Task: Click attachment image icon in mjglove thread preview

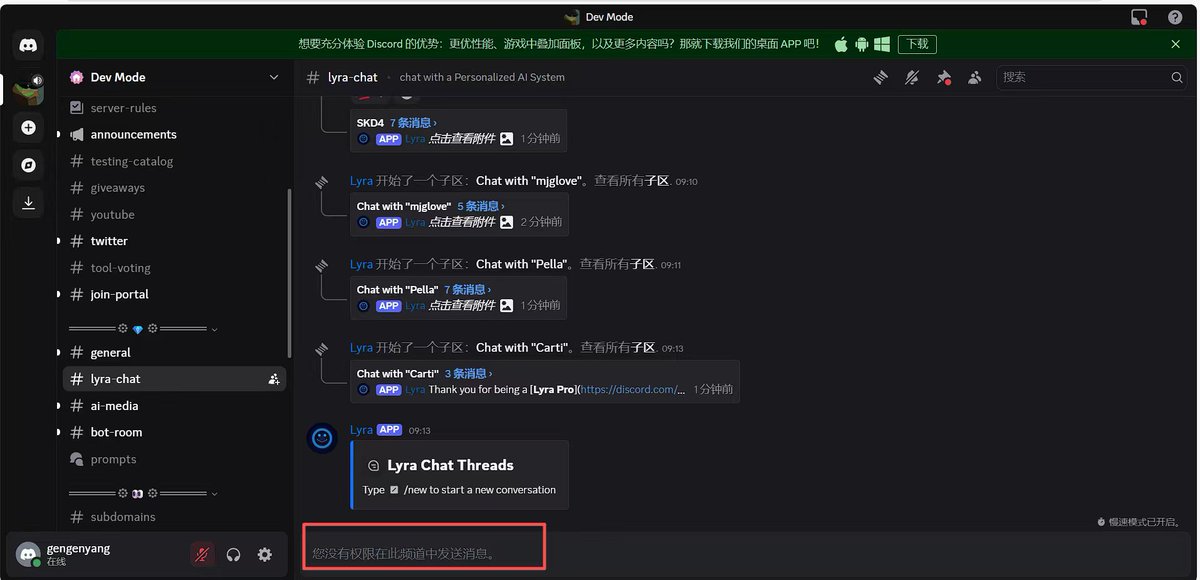Action: click(x=507, y=222)
